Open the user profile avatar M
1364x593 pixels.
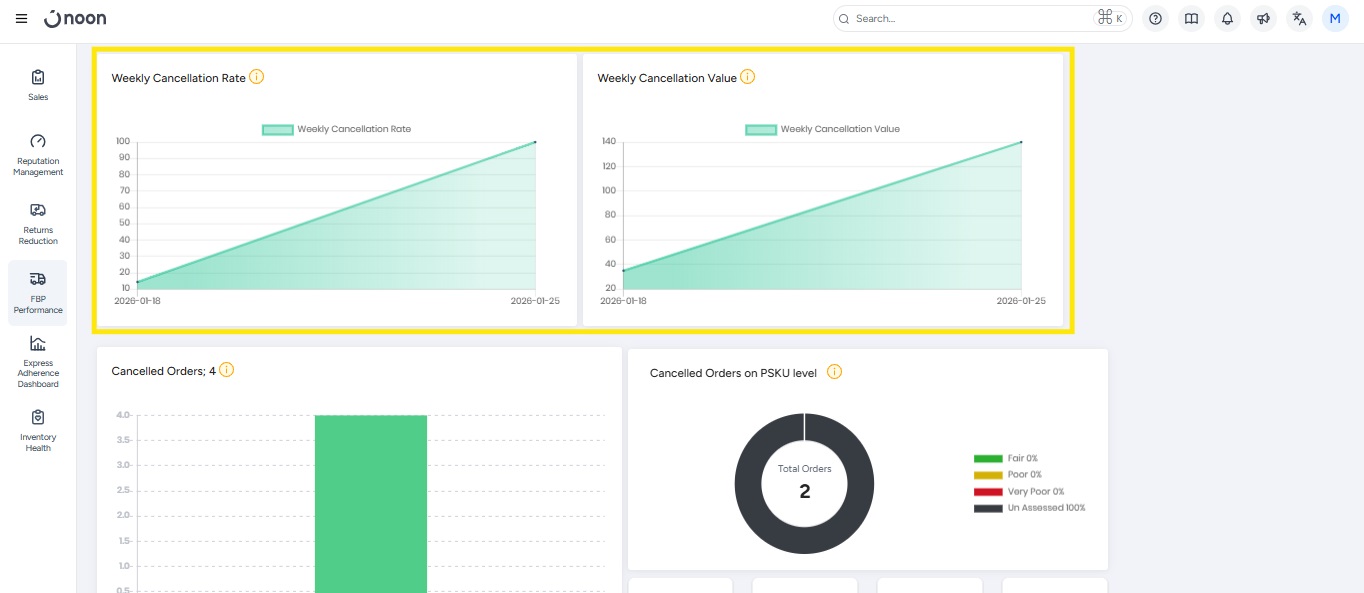[1335, 19]
